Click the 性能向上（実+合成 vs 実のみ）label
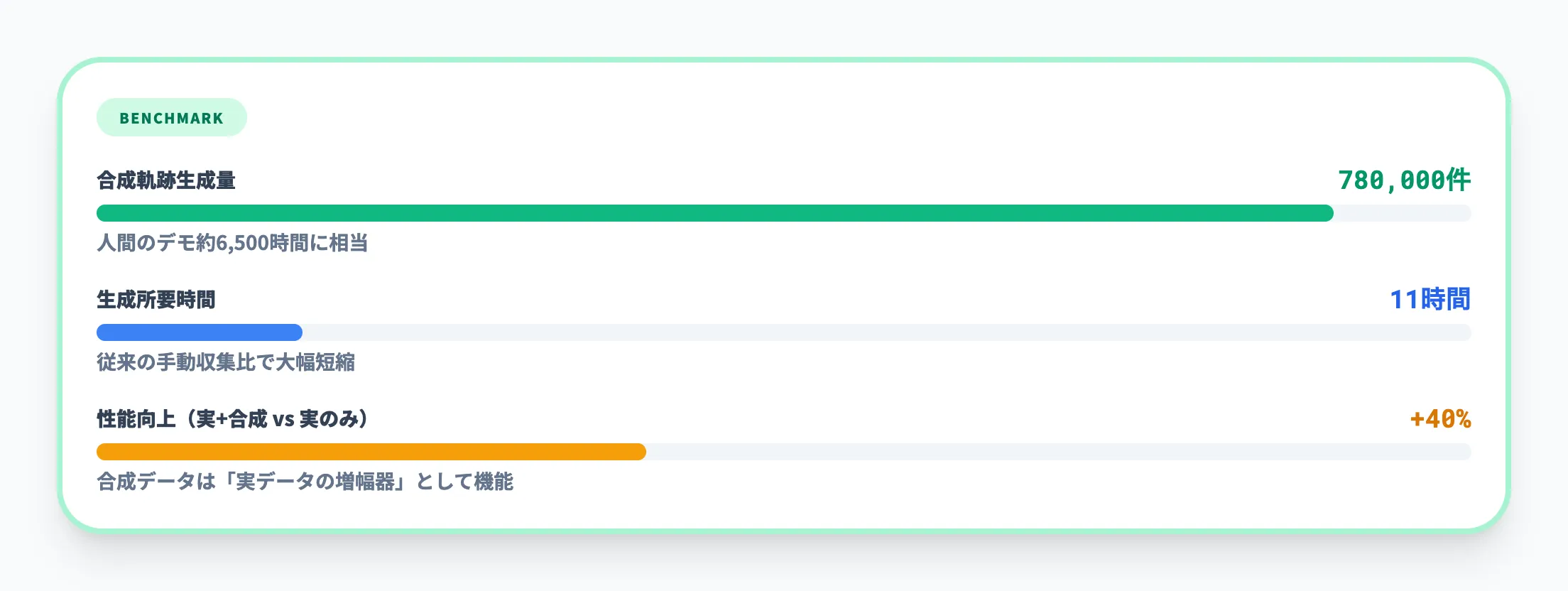The height and width of the screenshot is (591, 1568). 233,419
